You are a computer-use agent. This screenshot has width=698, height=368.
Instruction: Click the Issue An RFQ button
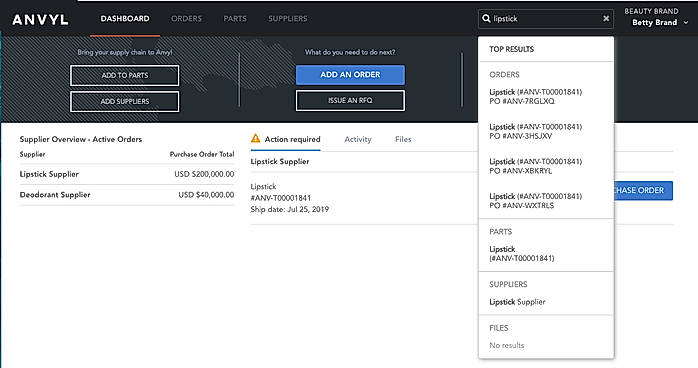(x=350, y=101)
